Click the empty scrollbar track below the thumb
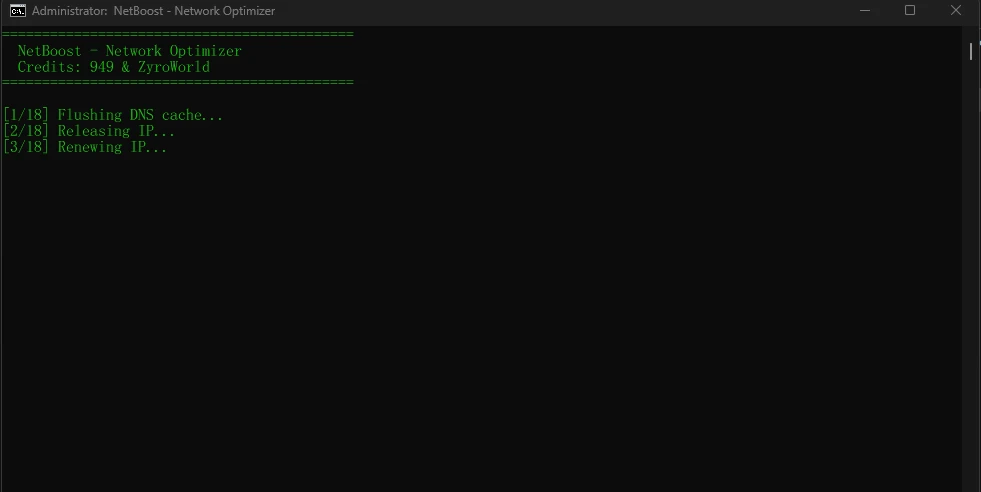Viewport: 981px width, 492px height. pyautogui.click(x=971, y=275)
